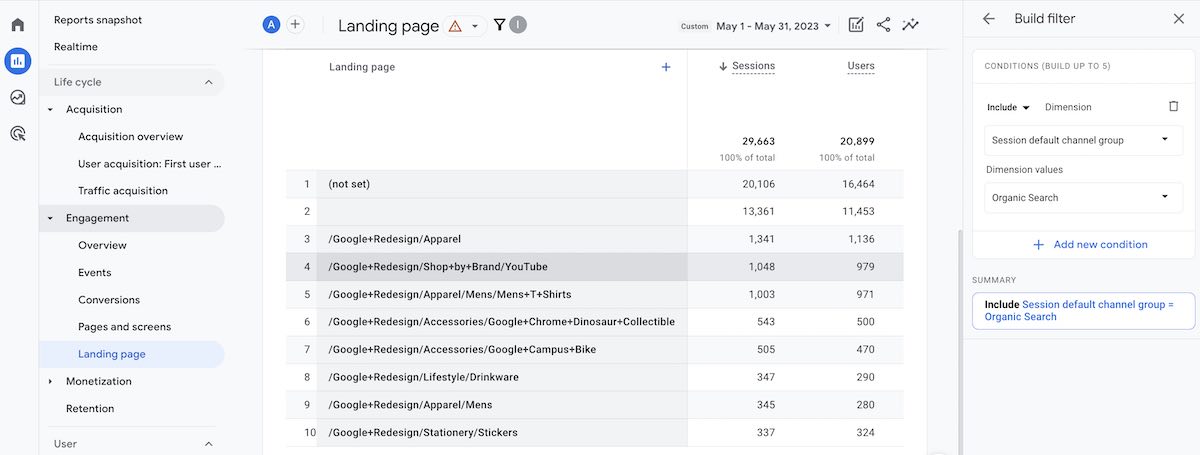The width and height of the screenshot is (1200, 455).
Task: Open the Pages and screens report
Action: 124,327
